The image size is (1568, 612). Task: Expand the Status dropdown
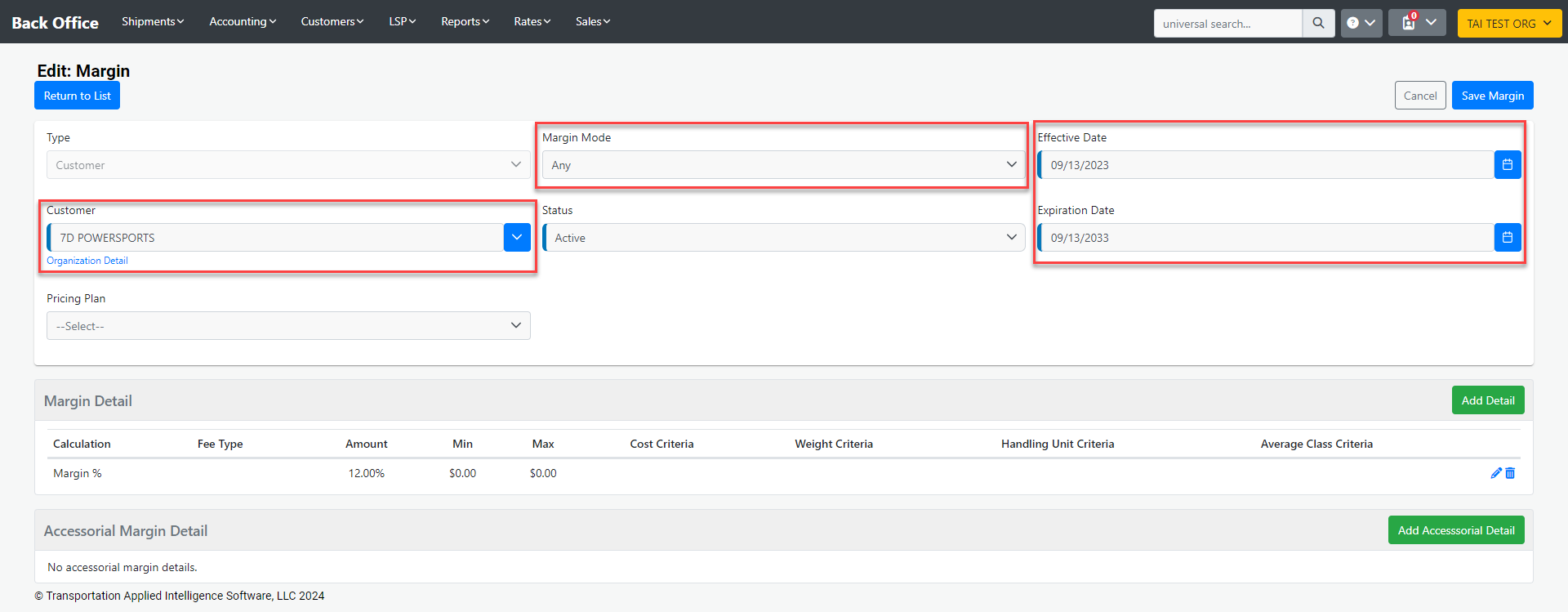pyautogui.click(x=782, y=238)
